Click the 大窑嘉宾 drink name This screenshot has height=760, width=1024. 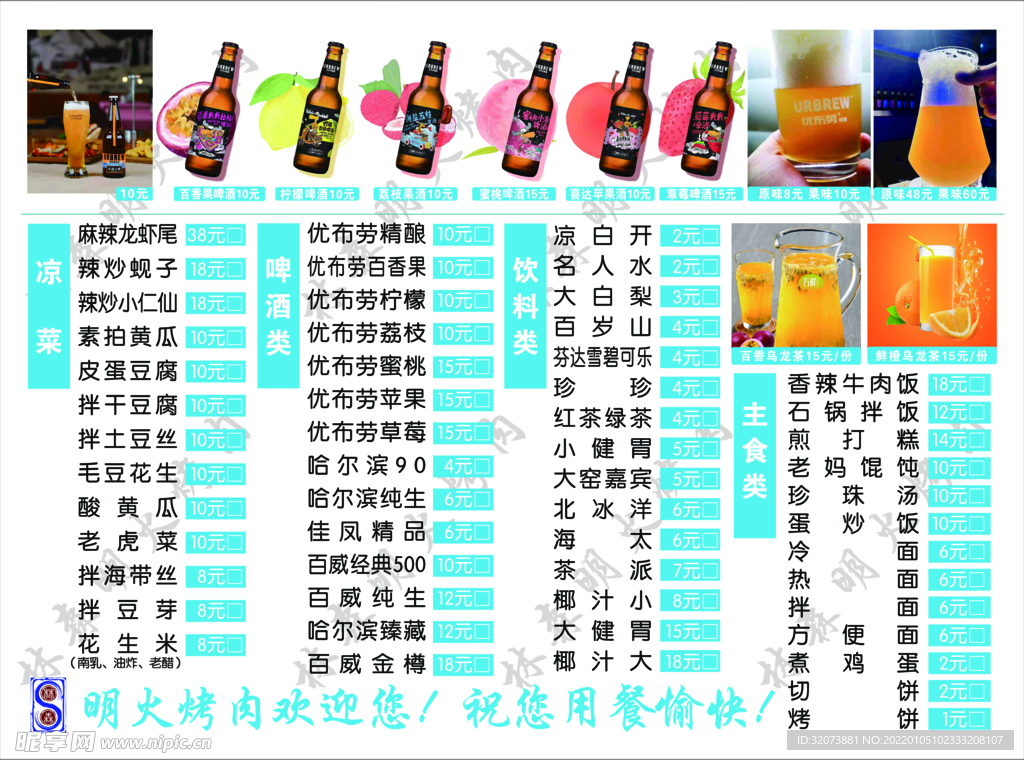(x=603, y=479)
